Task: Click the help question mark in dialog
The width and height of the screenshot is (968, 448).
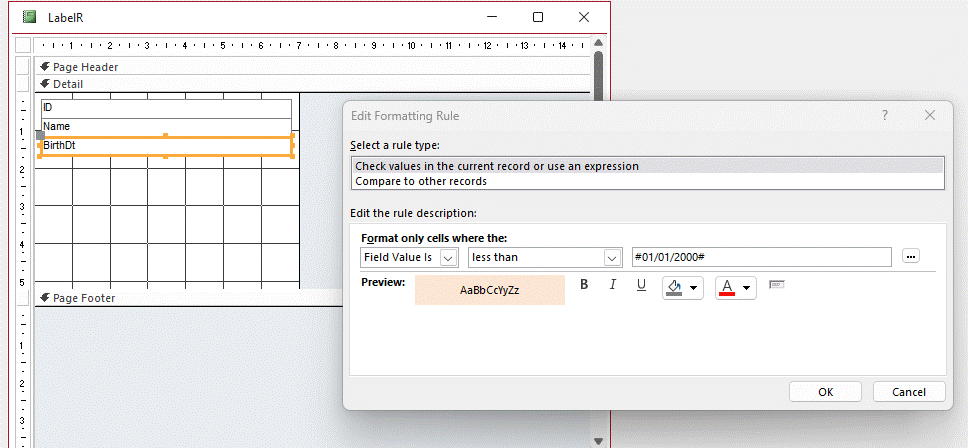Action: coord(884,116)
